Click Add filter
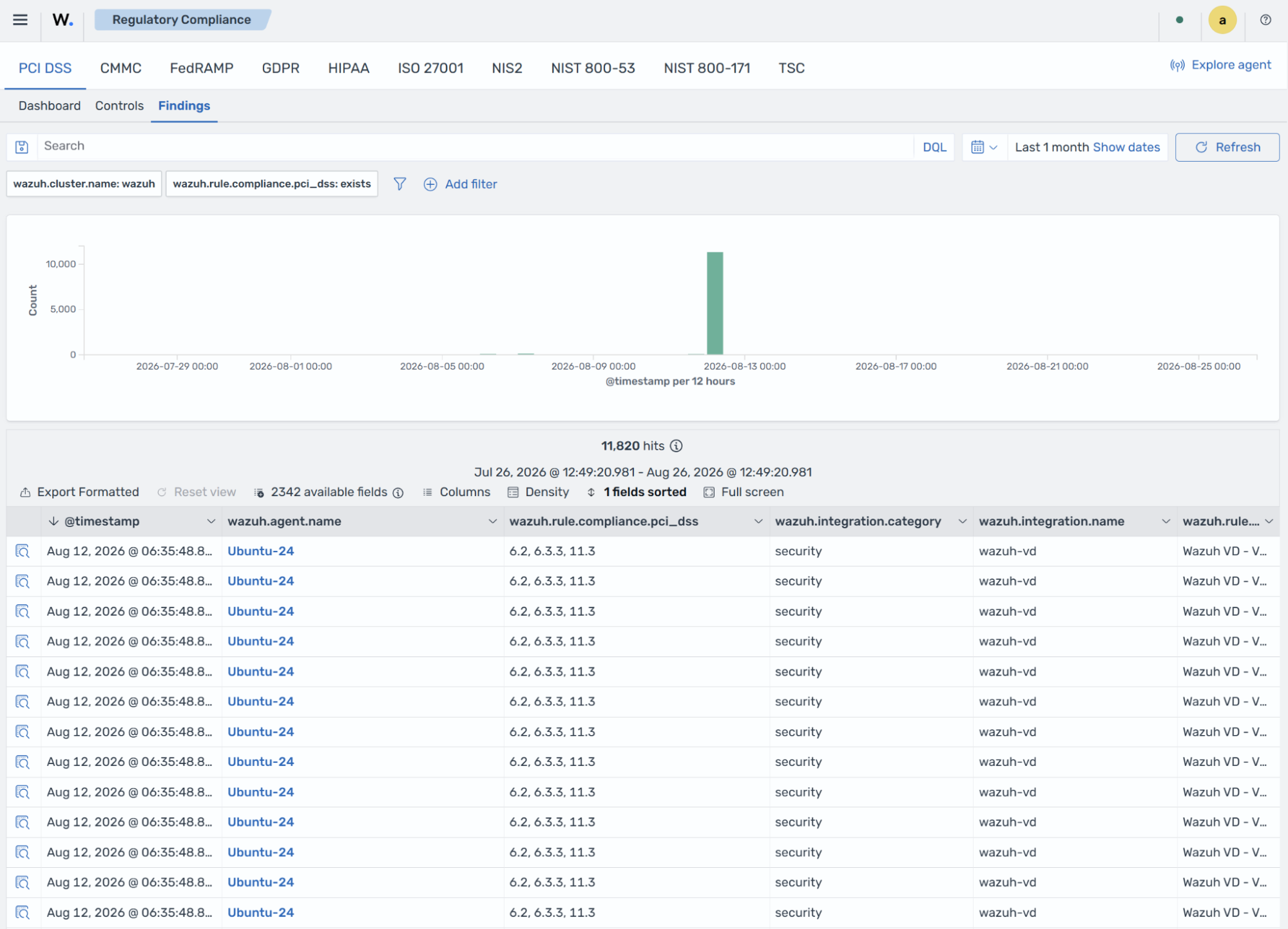 460,184
